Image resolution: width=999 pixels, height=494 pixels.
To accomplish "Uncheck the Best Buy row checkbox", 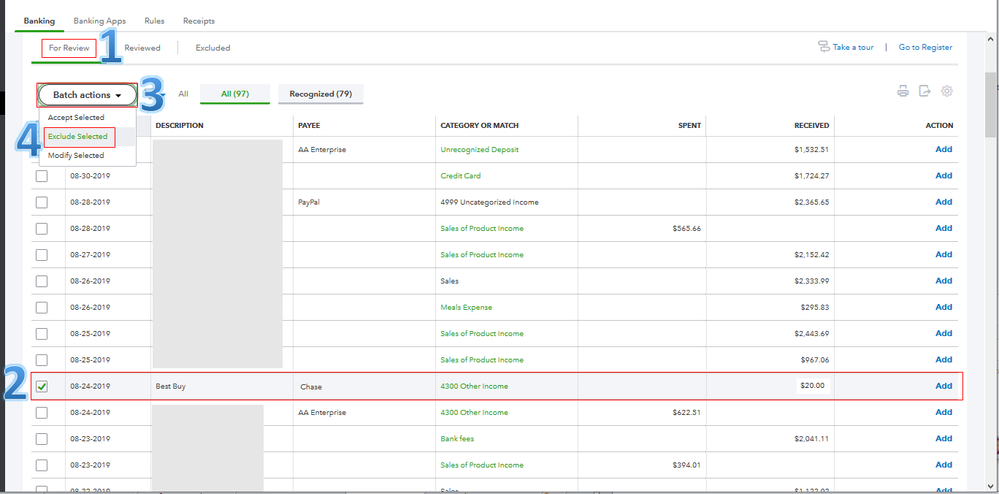I will (41, 386).
